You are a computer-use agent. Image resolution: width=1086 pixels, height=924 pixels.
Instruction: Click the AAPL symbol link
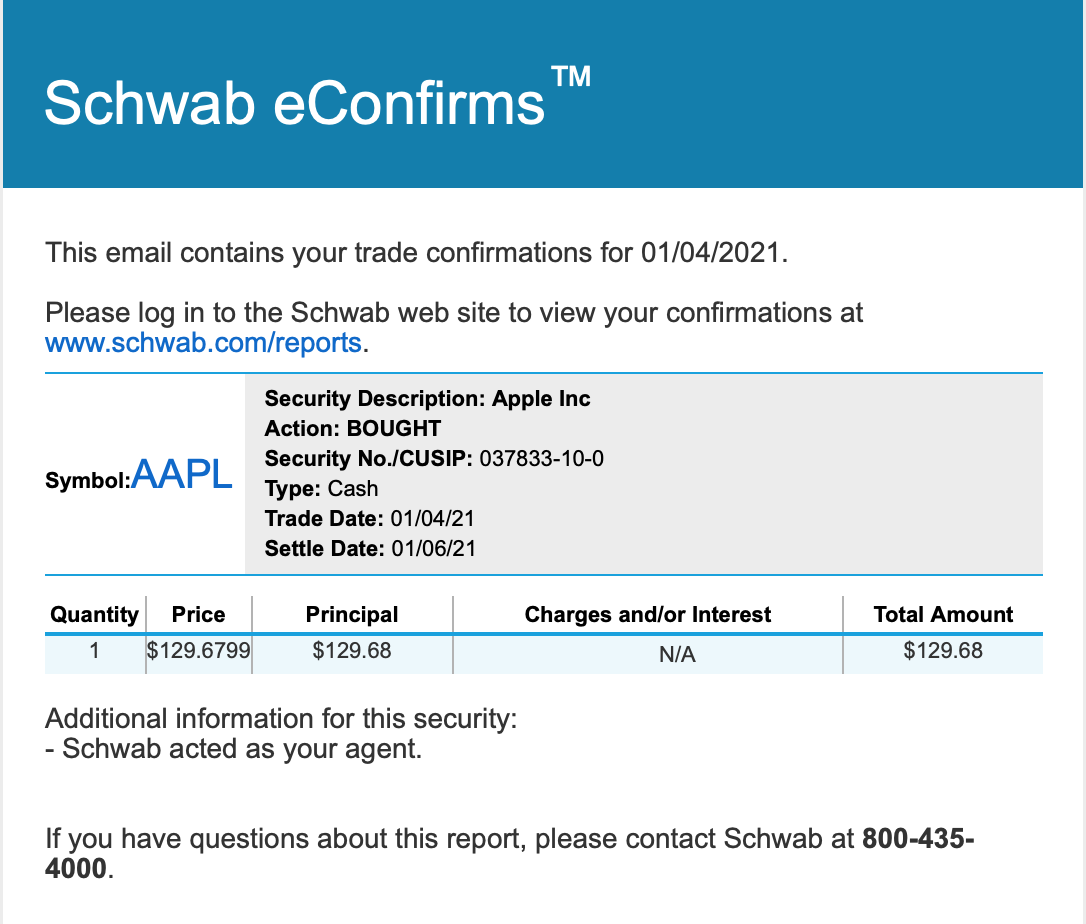pyautogui.click(x=181, y=474)
